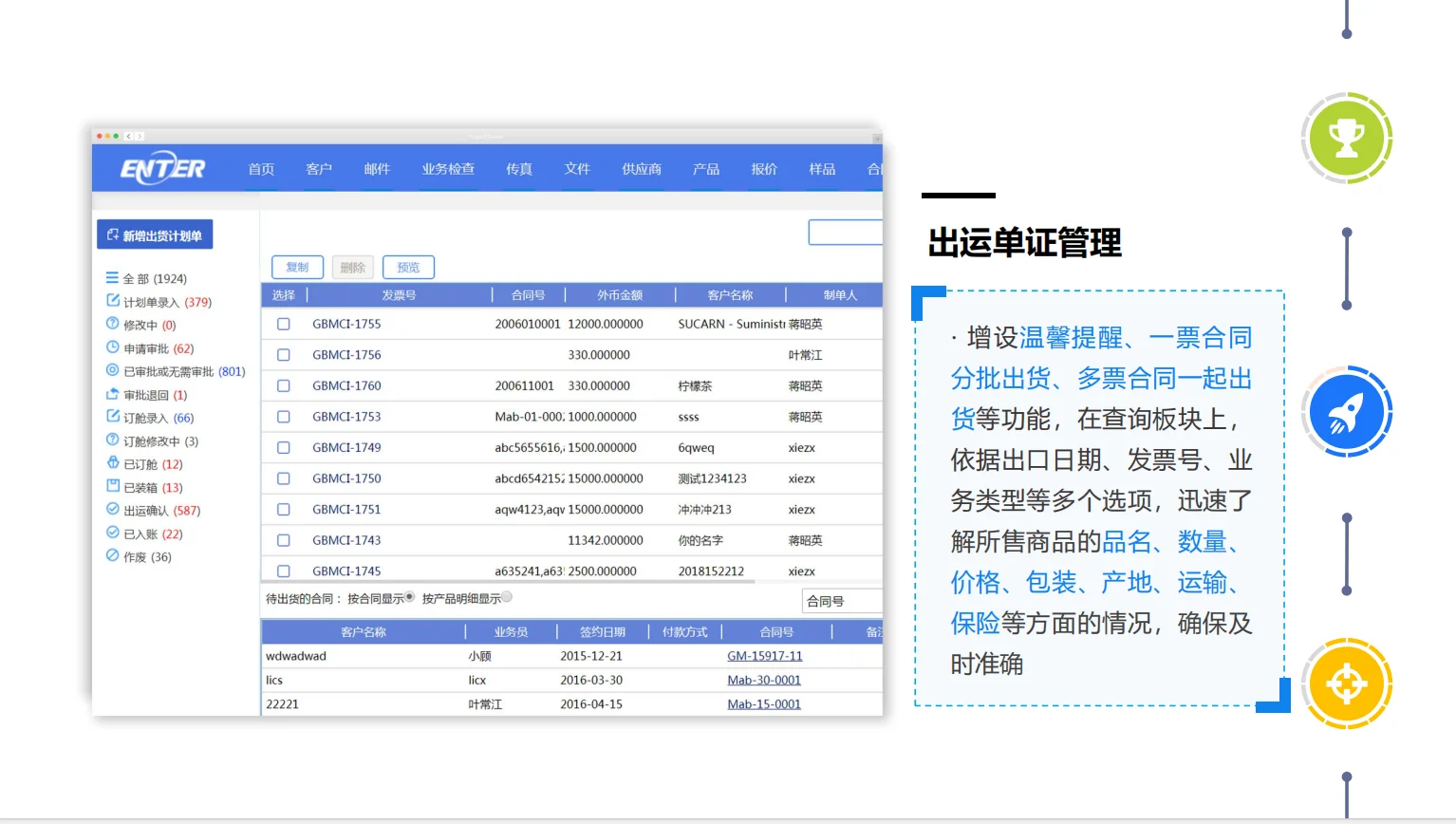The image size is (1456, 824).
Task: Select the 按合同显示 radio button
Action: pos(408,596)
